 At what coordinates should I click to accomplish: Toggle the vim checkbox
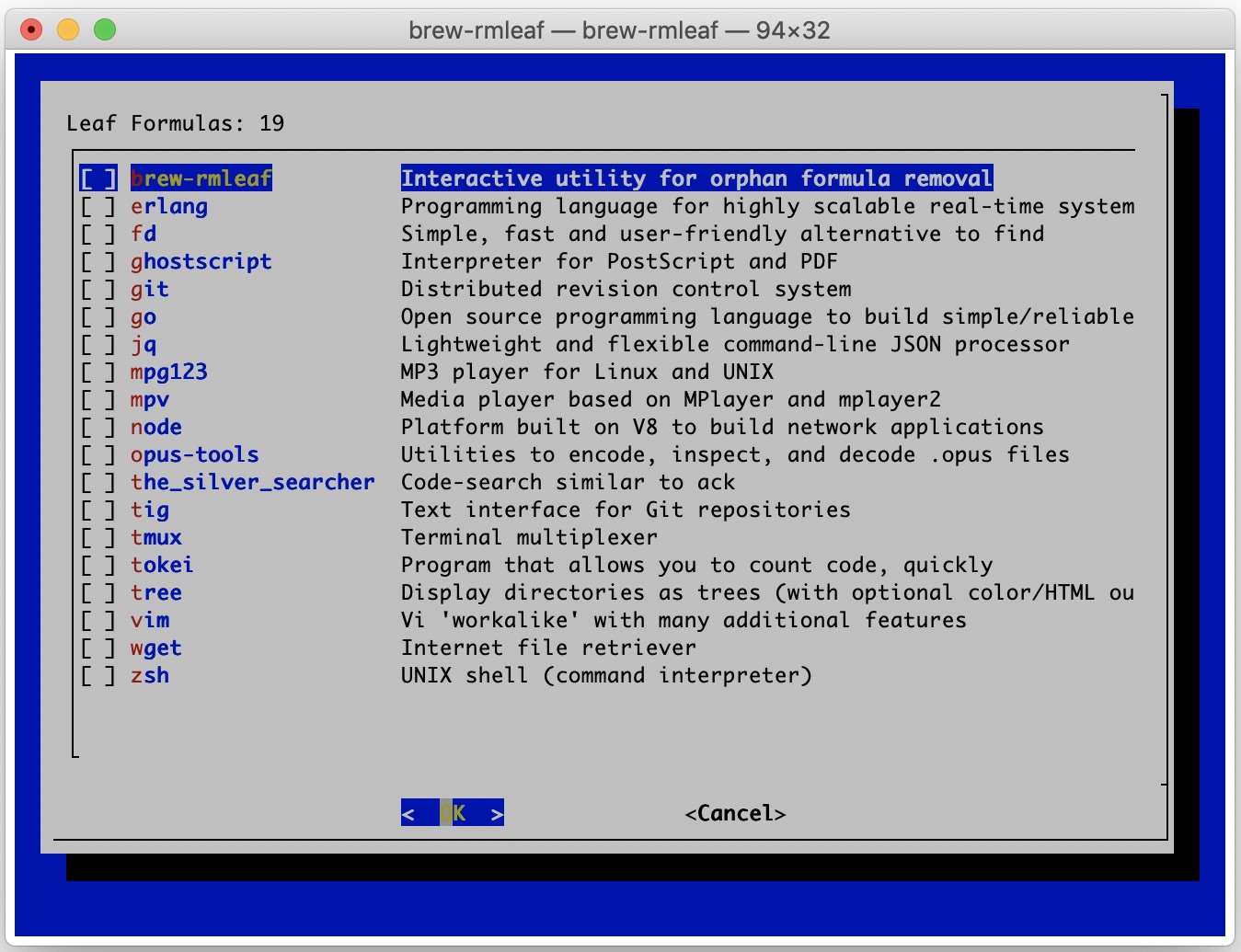tap(98, 620)
